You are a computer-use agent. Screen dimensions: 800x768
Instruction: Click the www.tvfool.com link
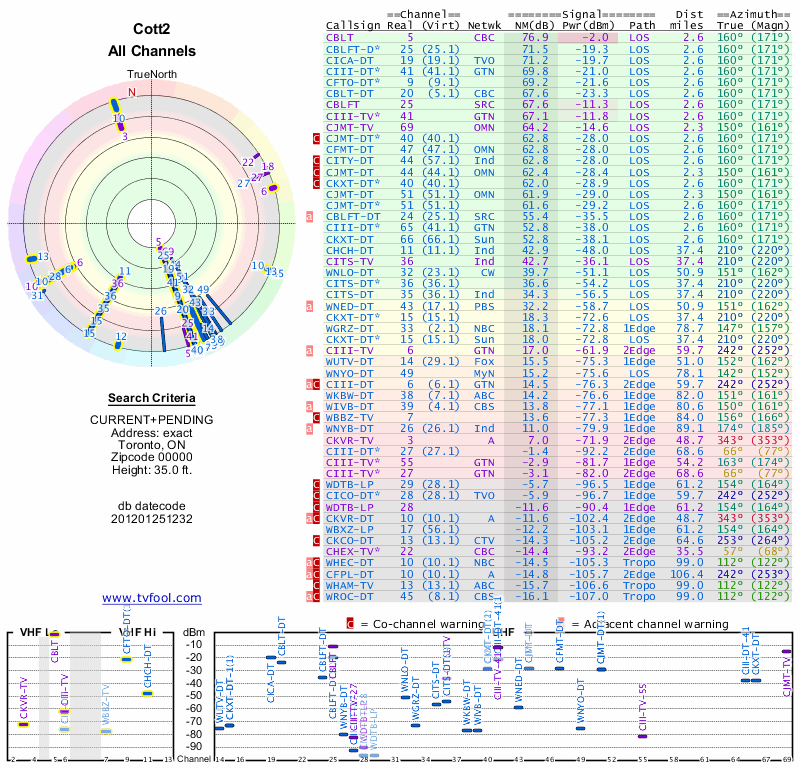[151, 598]
